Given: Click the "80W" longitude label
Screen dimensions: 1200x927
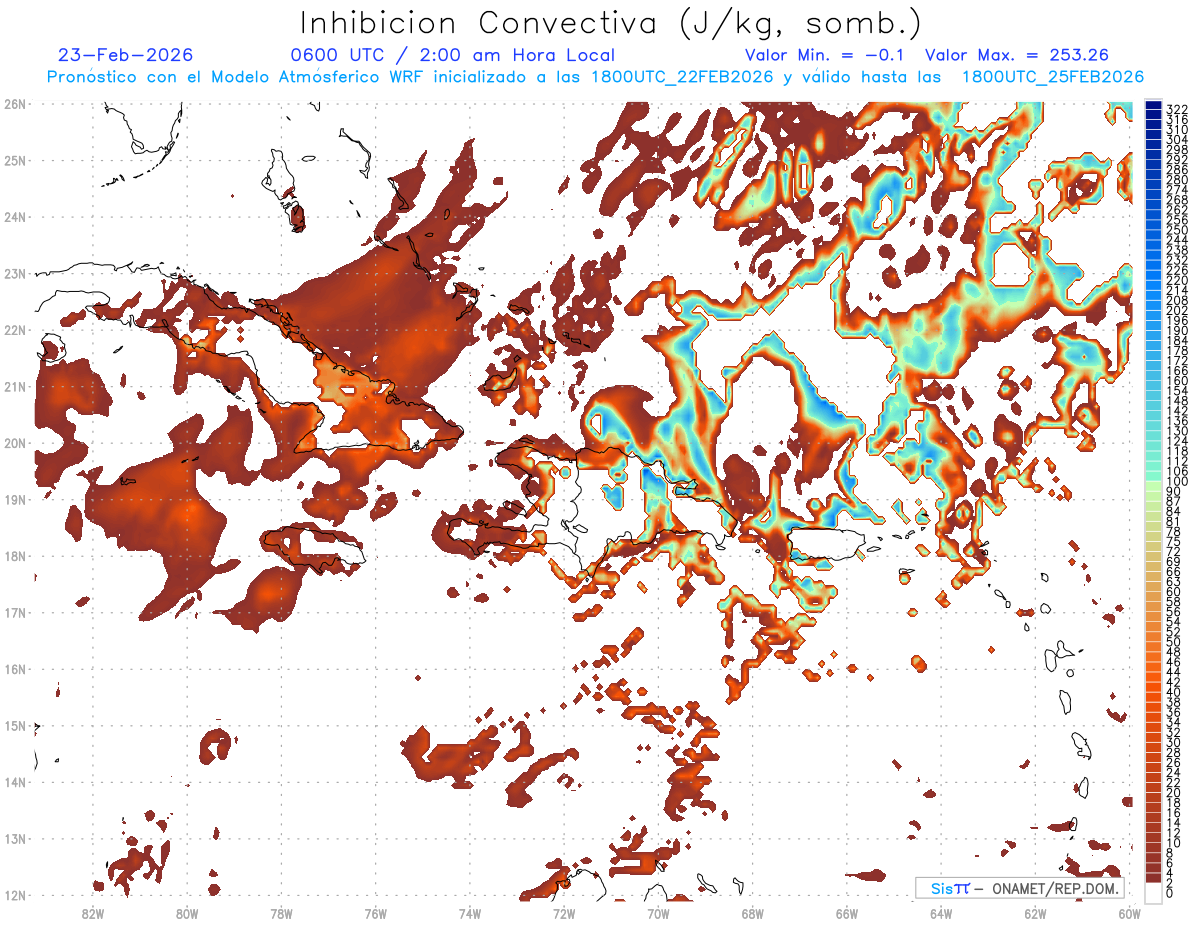Looking at the screenshot, I should [x=187, y=913].
